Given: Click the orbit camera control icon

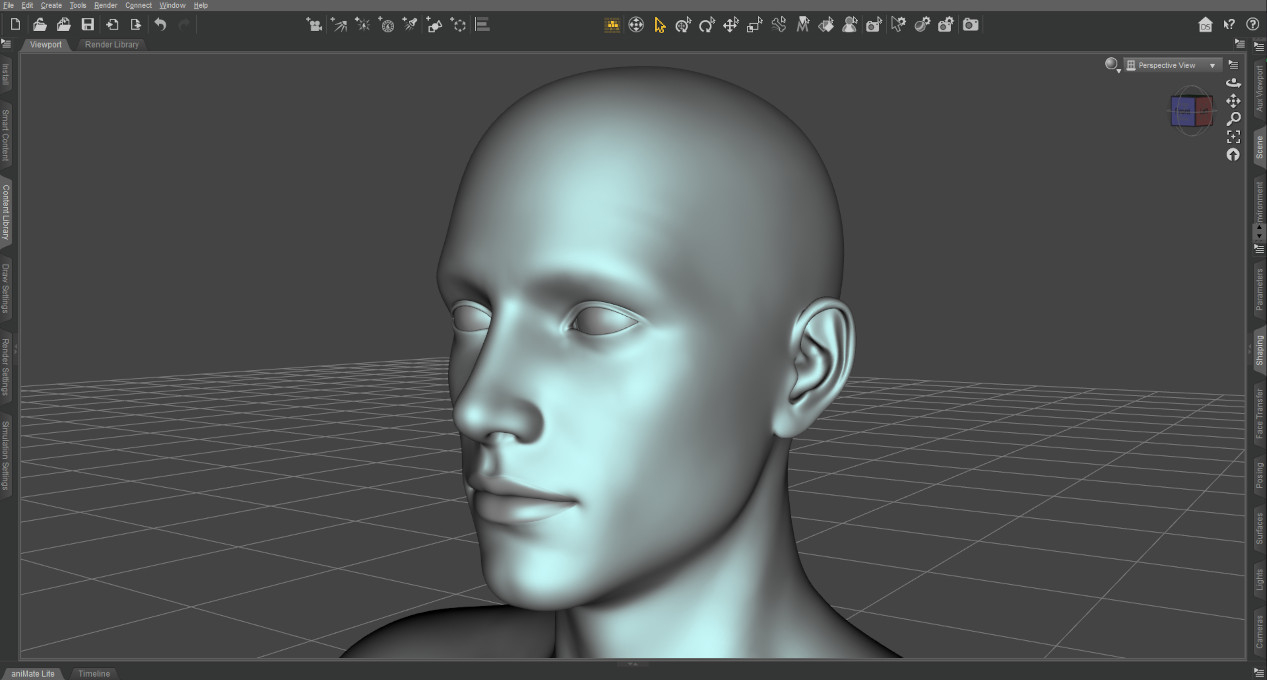Looking at the screenshot, I should tap(1233, 83).
